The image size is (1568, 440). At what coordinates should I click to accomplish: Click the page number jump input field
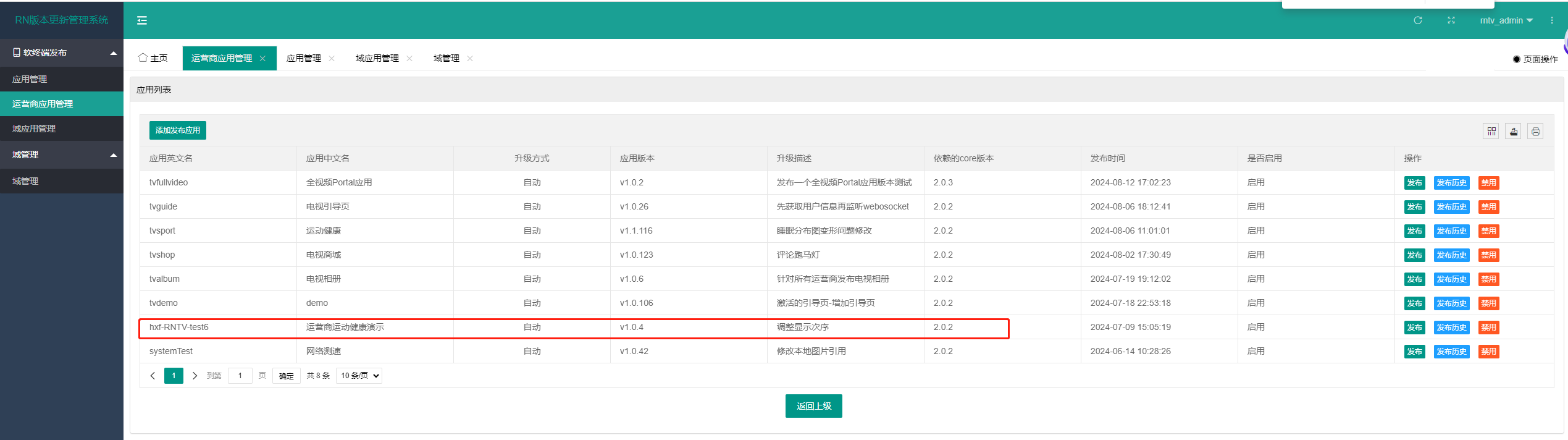coord(240,376)
